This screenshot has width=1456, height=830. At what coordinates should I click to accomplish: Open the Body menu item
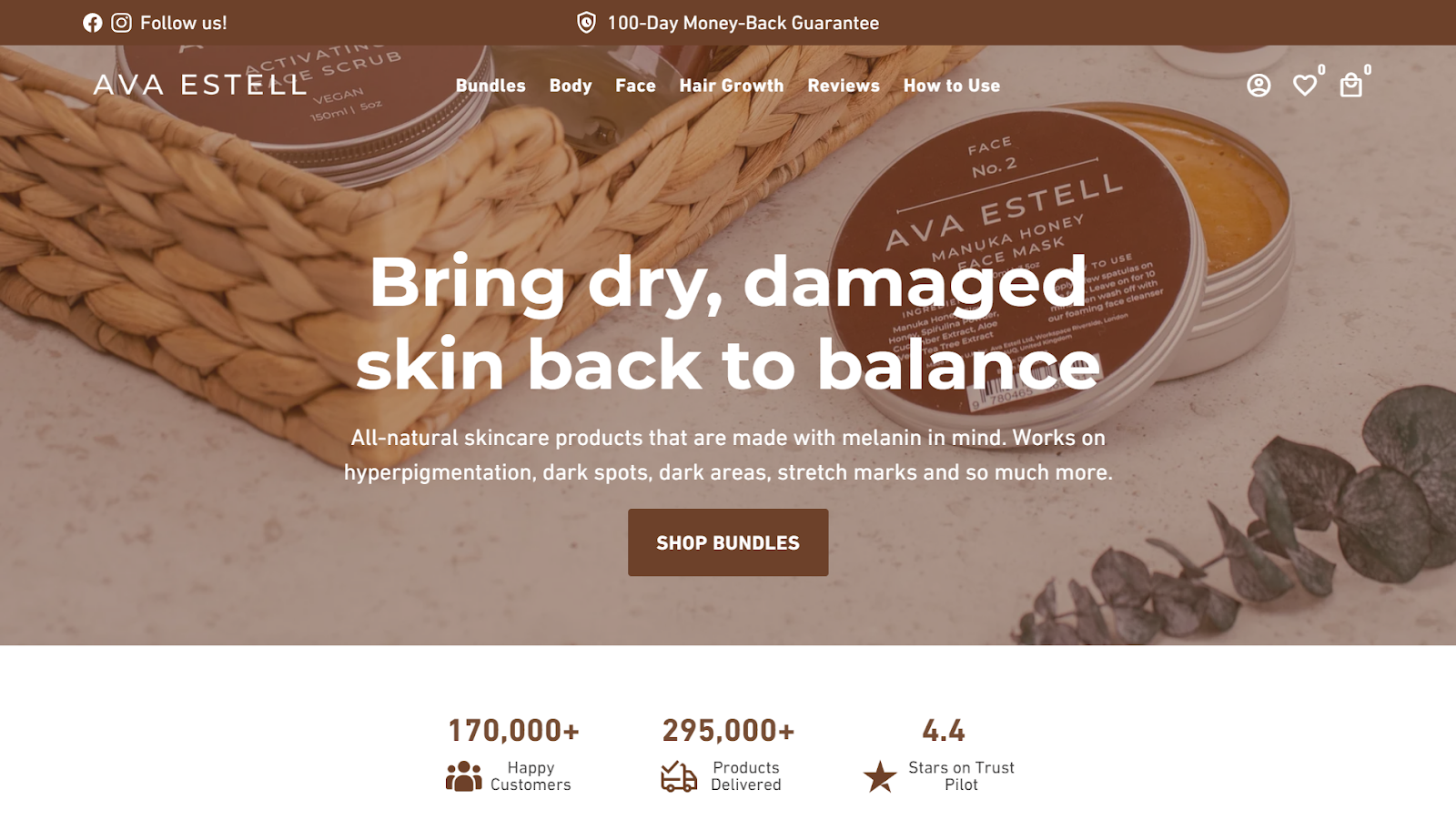coord(571,86)
